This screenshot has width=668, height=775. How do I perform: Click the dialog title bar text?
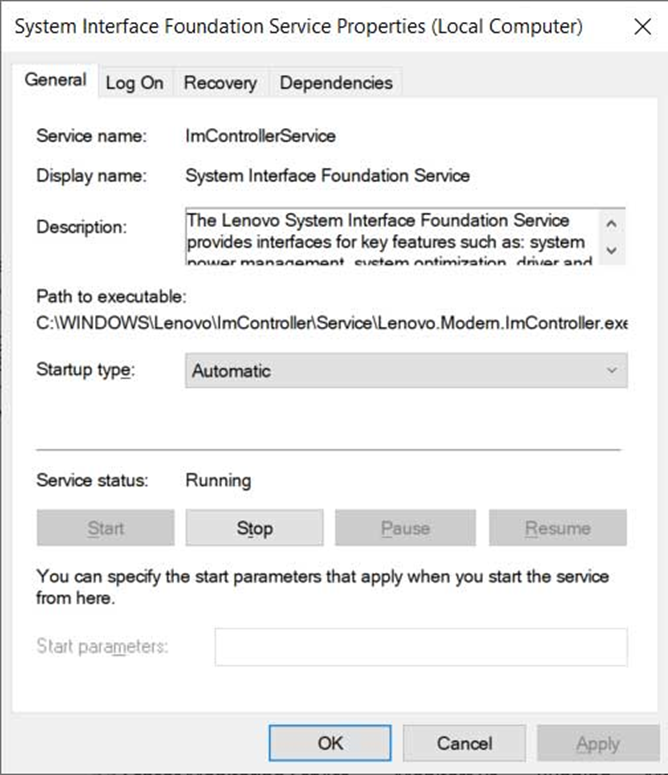tap(298, 27)
